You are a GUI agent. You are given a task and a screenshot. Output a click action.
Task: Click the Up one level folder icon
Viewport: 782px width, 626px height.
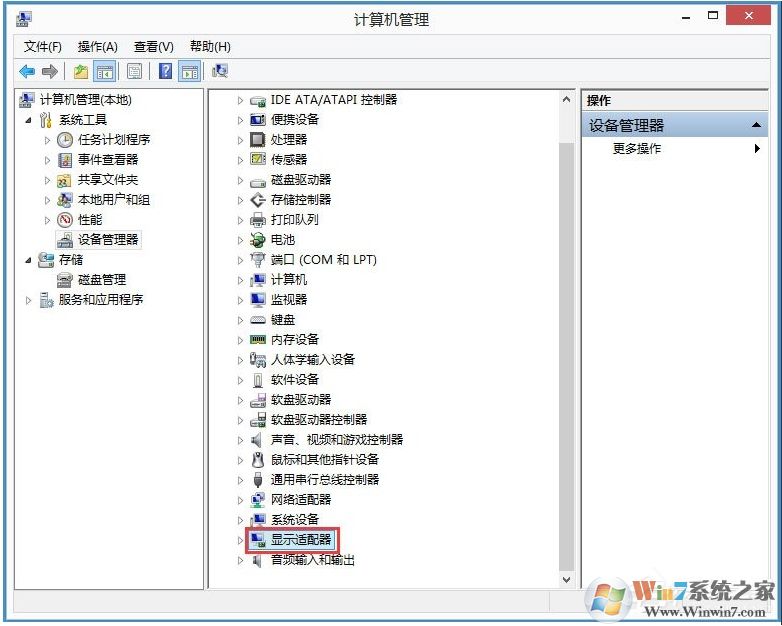pyautogui.click(x=81, y=72)
